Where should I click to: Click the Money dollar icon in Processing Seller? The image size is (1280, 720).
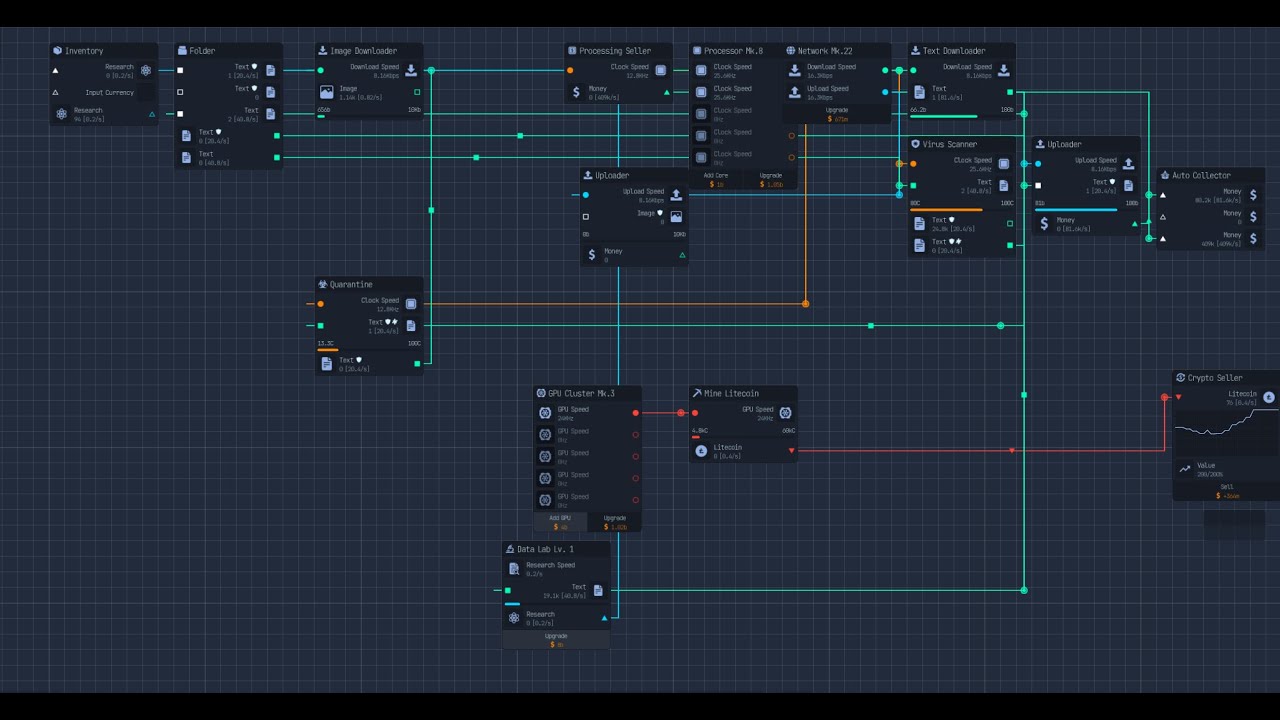click(576, 92)
